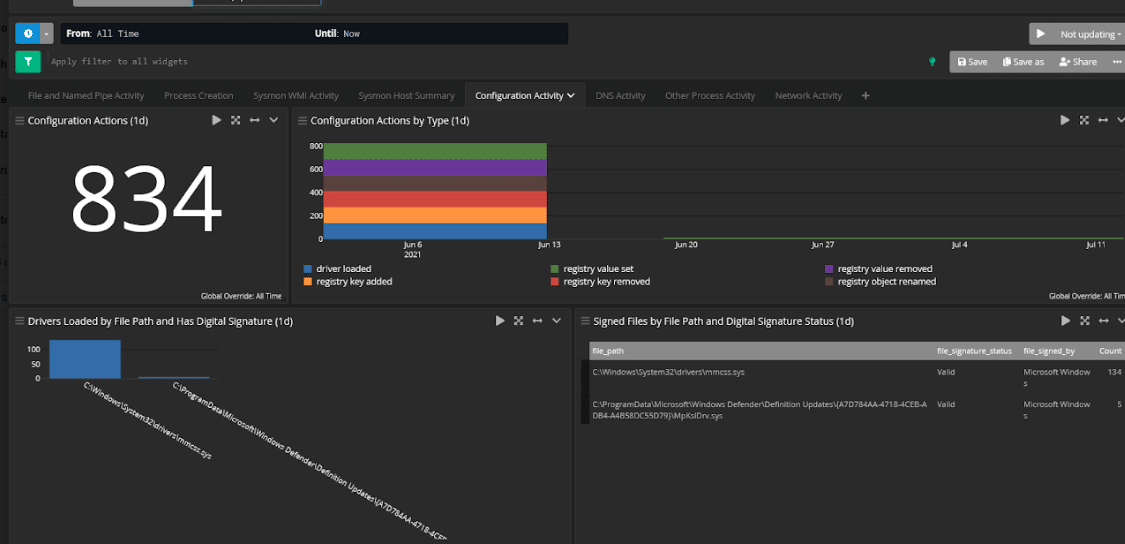Open the time range clock button

27,34
